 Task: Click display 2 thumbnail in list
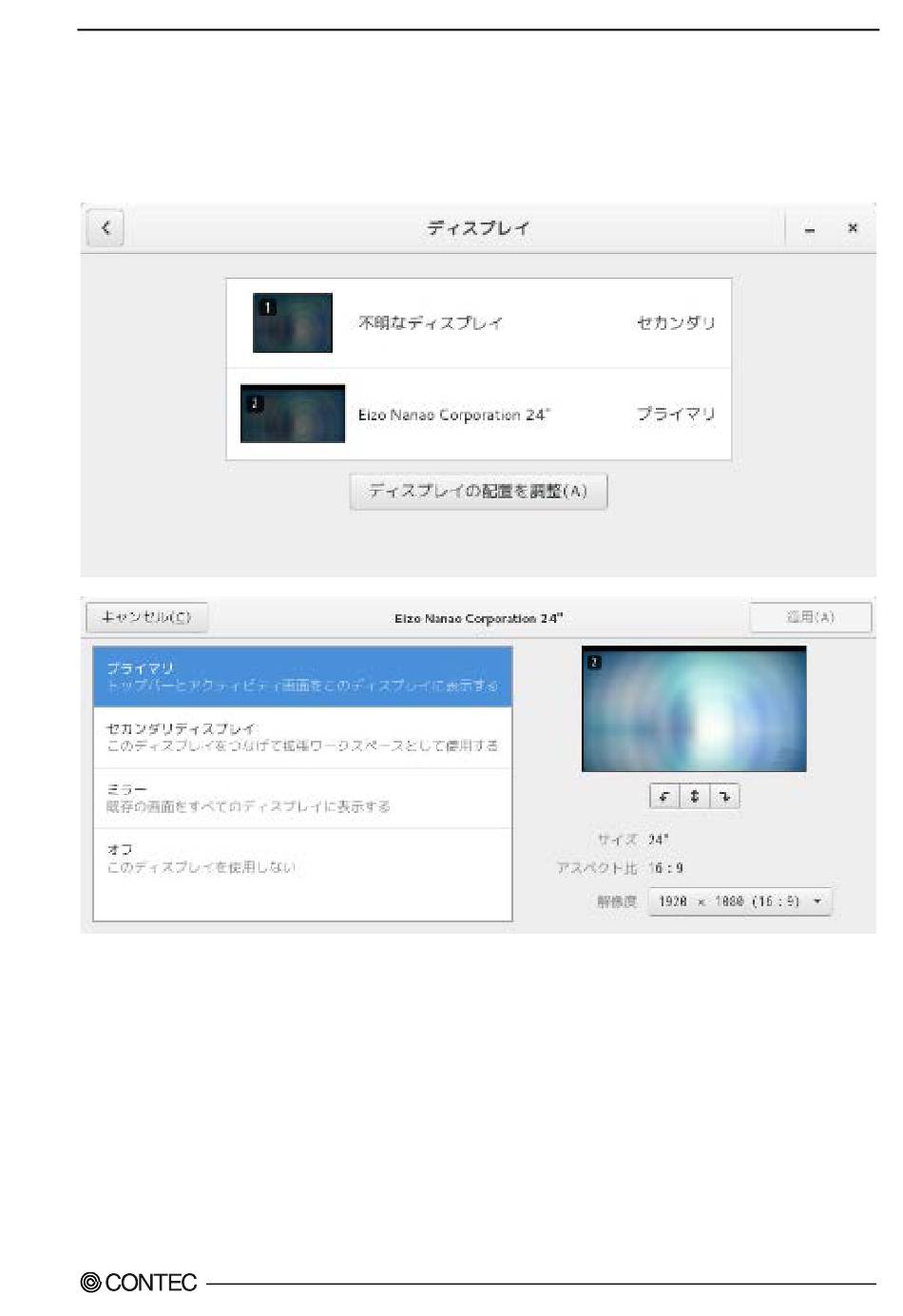coord(292,414)
